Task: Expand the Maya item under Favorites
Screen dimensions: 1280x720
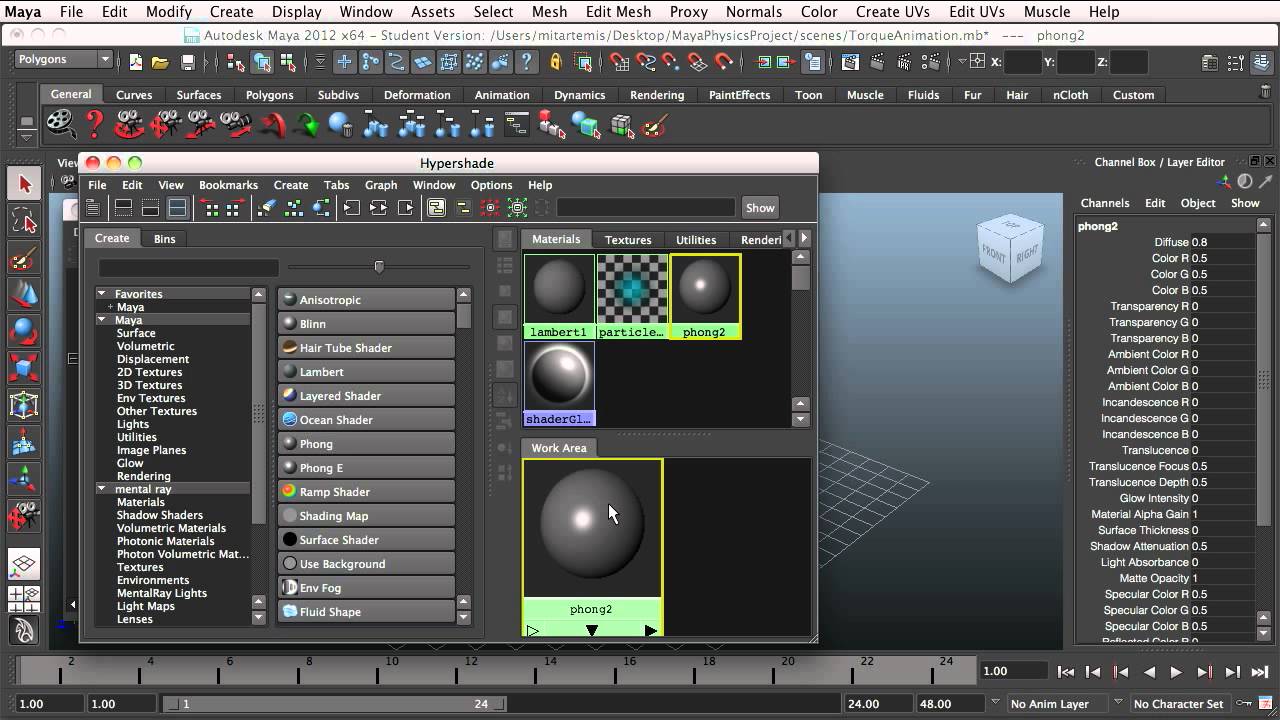Action: click(110, 307)
